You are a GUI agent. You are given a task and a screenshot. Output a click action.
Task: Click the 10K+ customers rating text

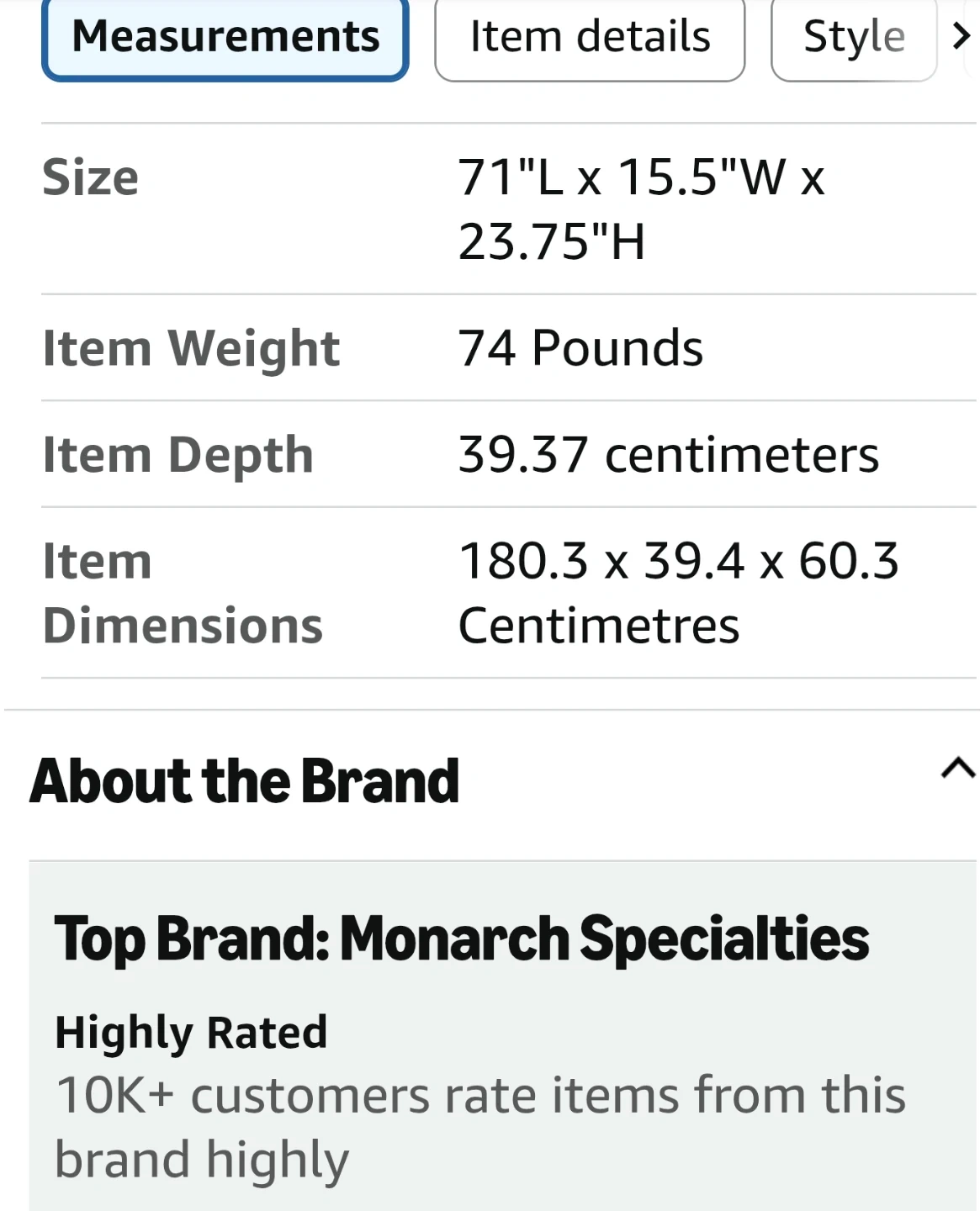(x=480, y=1096)
